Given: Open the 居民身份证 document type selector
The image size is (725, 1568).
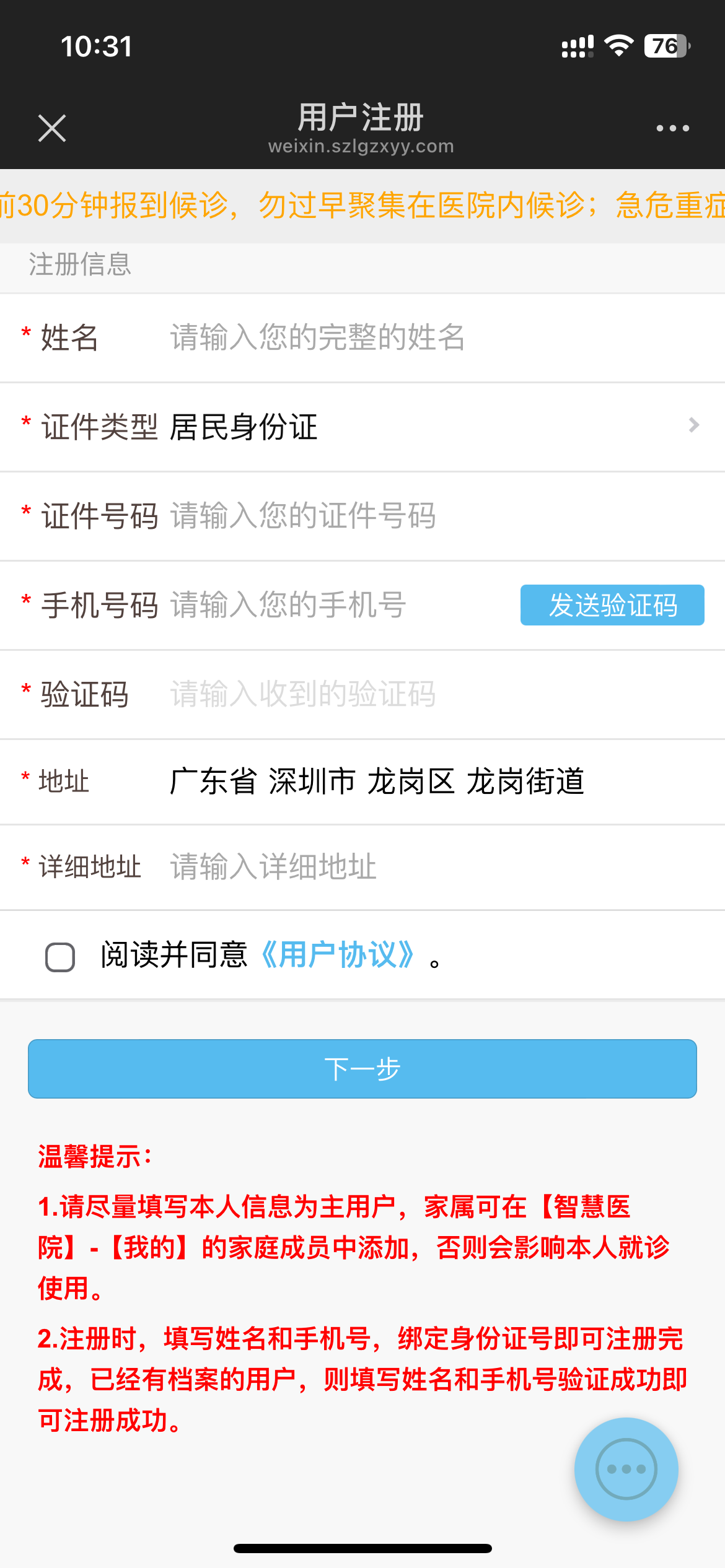Looking at the screenshot, I should [x=244, y=427].
